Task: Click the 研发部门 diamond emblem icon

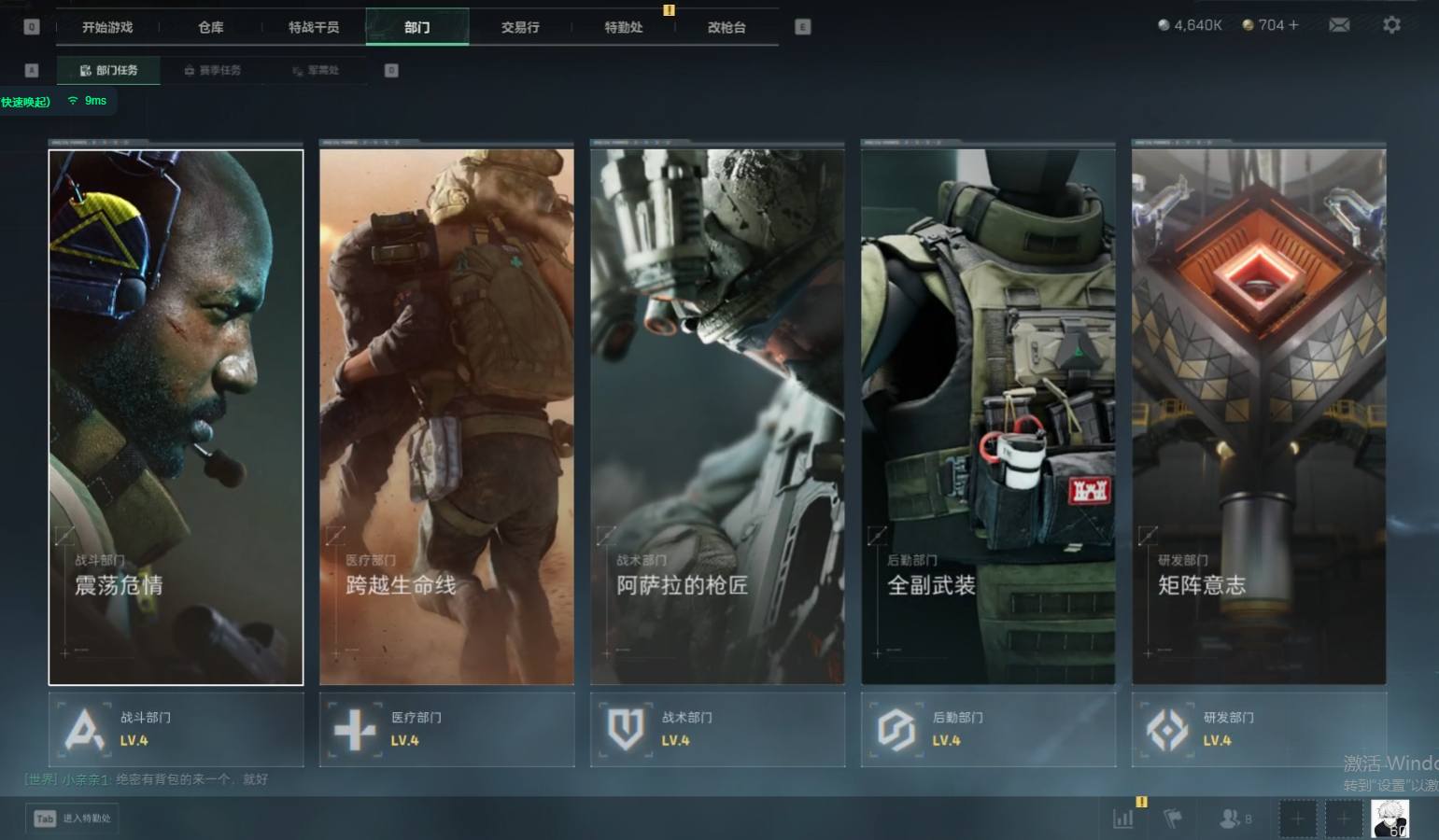Action: (x=1167, y=729)
